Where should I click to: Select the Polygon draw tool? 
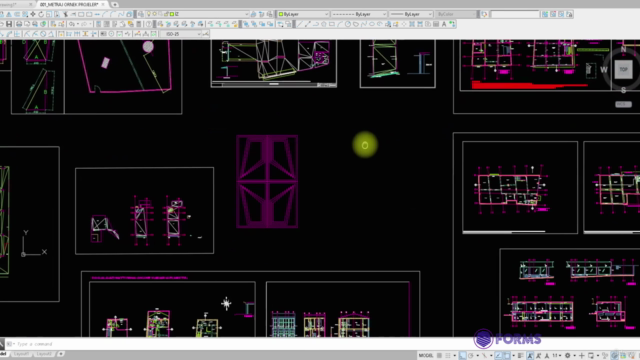[324, 24]
